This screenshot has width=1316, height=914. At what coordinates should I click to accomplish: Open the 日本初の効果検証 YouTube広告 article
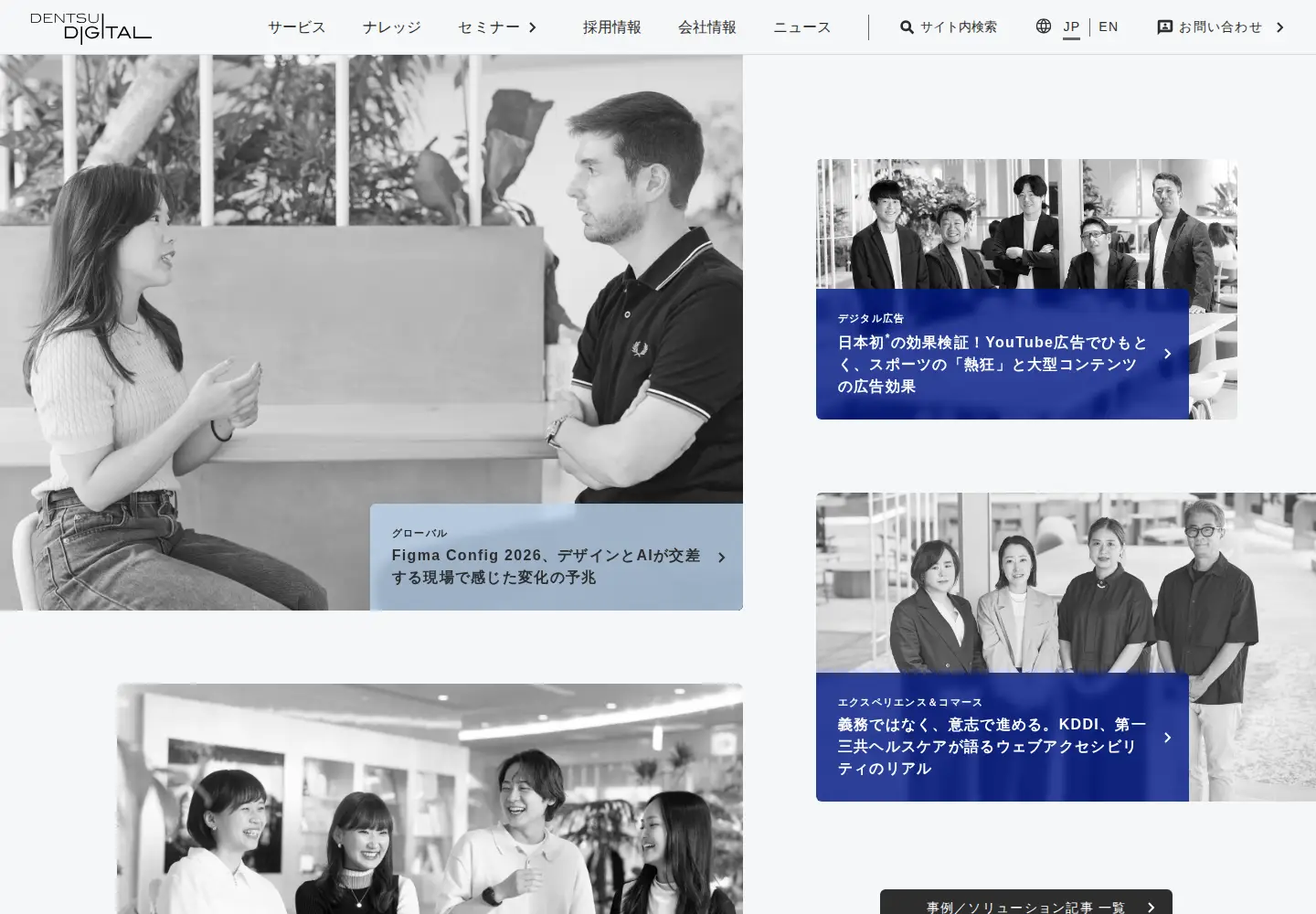(x=992, y=365)
